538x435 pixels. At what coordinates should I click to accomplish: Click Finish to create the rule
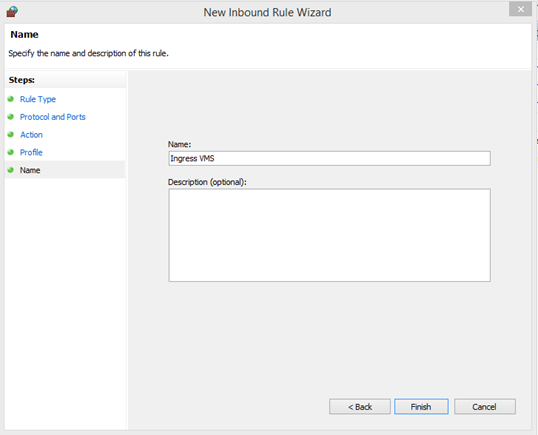(421, 407)
